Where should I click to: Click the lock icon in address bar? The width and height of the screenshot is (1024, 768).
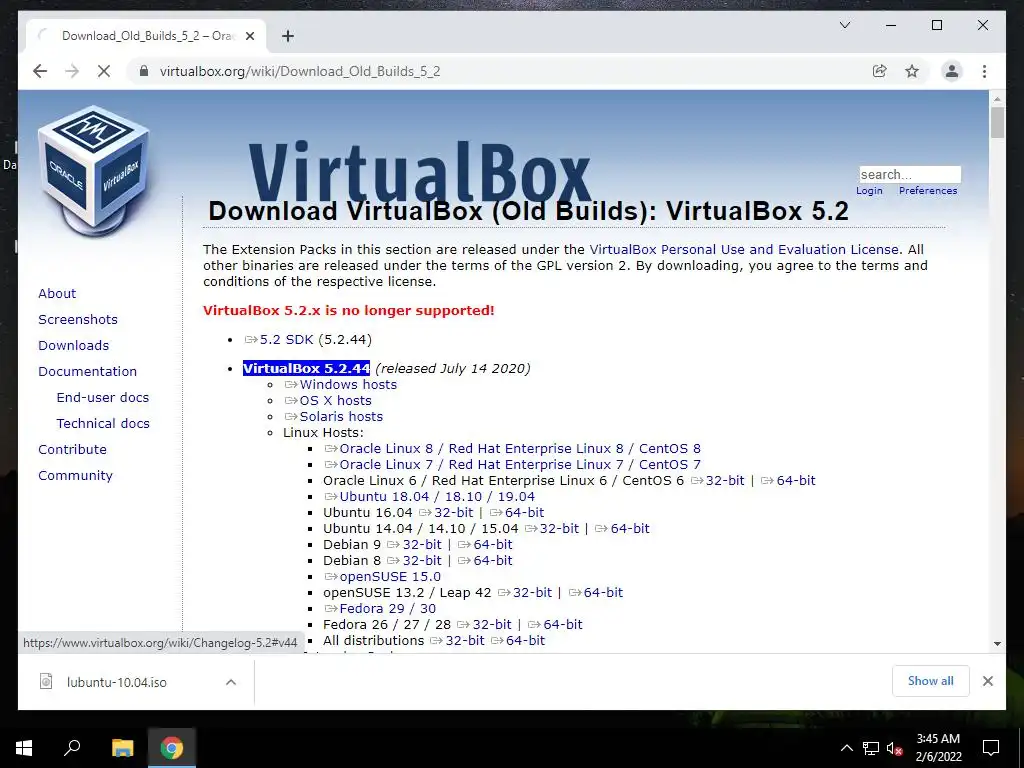click(144, 71)
